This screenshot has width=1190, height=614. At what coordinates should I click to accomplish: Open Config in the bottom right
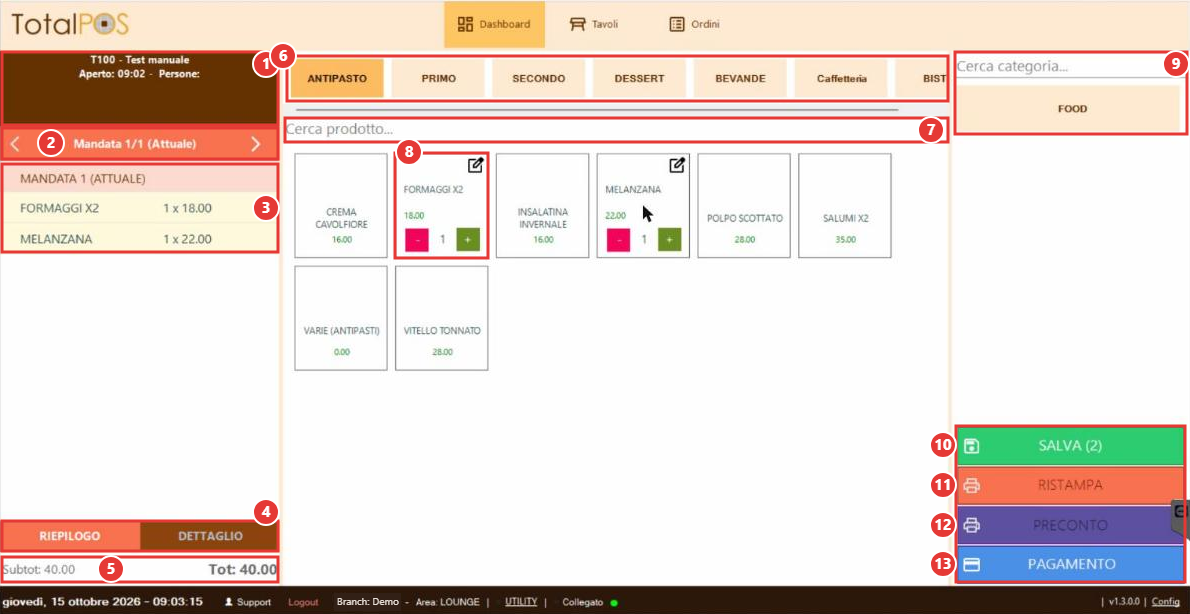coord(1166,602)
